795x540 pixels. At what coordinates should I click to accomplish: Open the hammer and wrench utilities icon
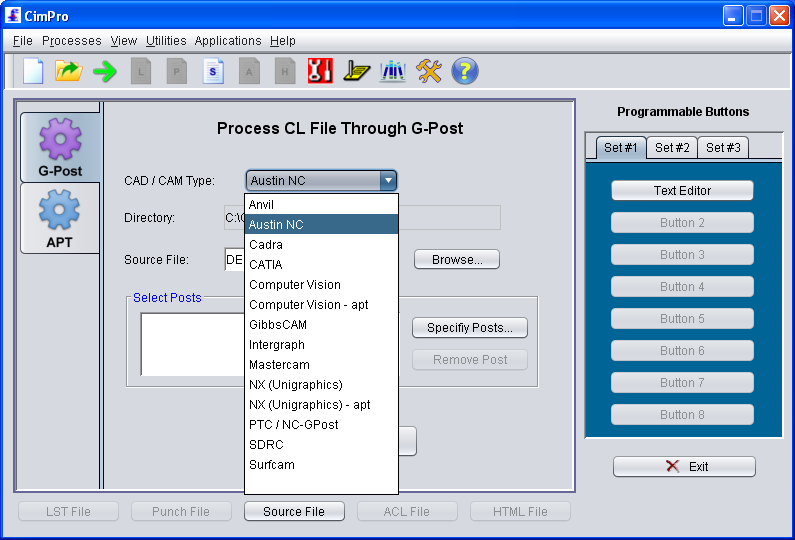429,71
